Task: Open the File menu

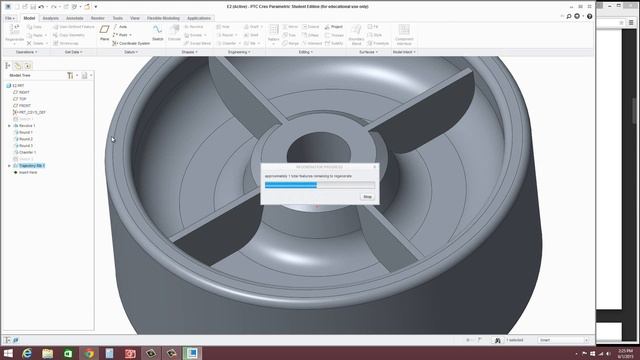Action: (10, 18)
